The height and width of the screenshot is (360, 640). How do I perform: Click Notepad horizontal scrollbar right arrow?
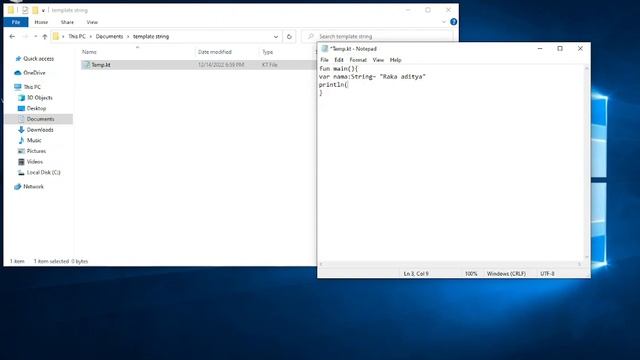580,264
